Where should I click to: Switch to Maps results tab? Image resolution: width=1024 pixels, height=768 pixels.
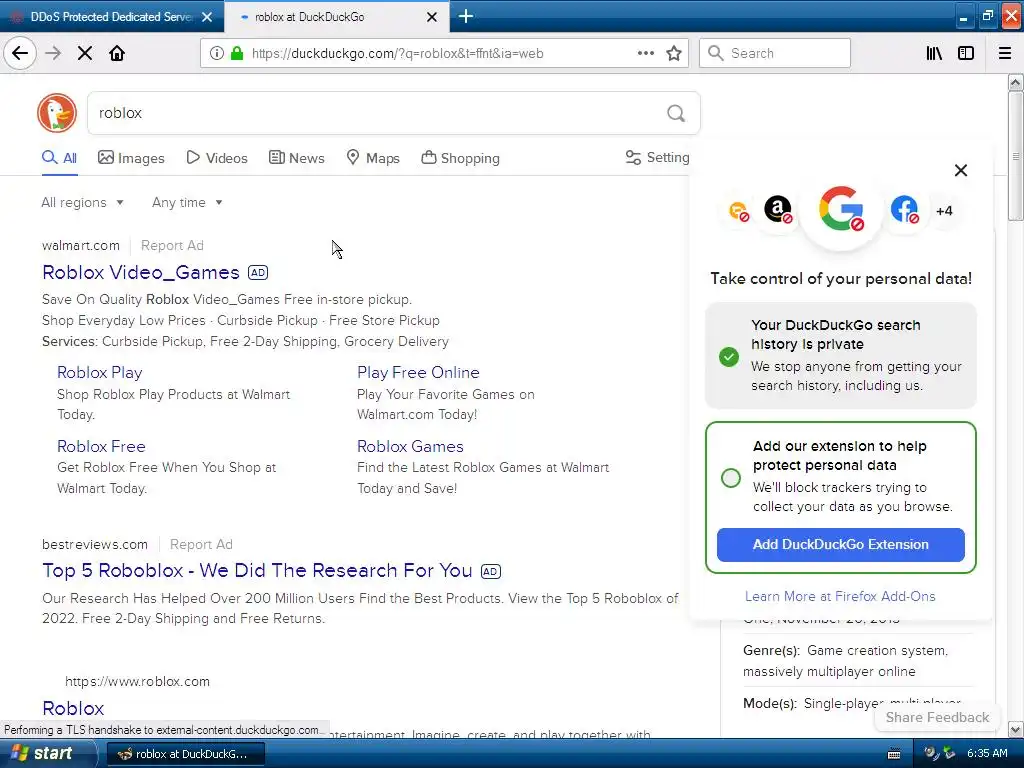[373, 158]
